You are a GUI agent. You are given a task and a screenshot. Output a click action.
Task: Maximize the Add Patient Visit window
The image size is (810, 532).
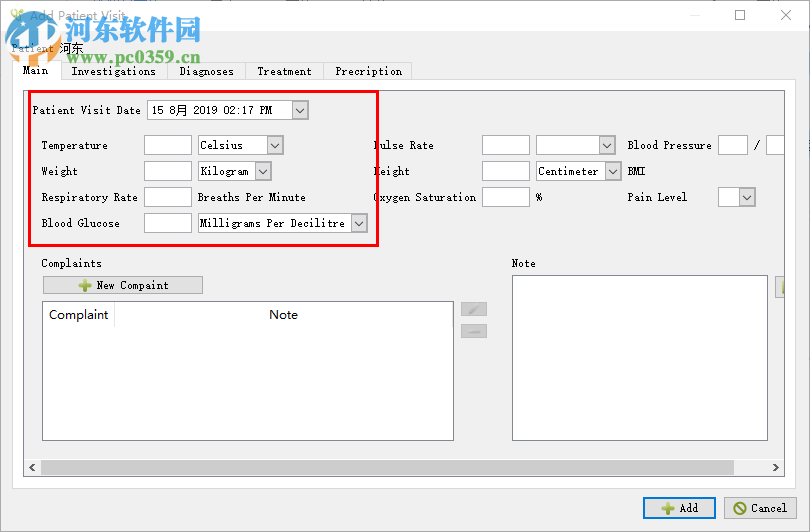point(740,15)
